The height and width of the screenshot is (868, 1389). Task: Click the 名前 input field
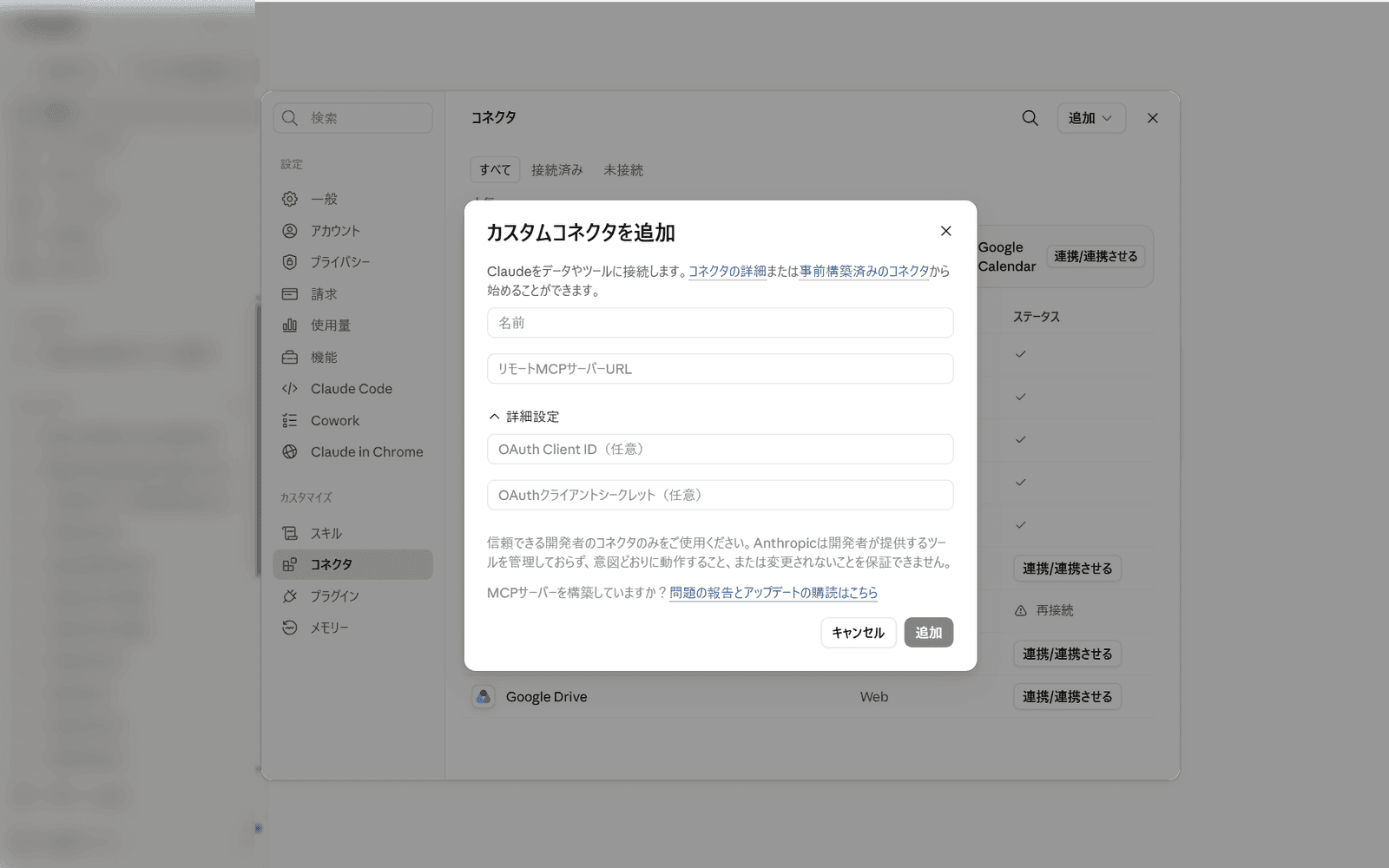click(721, 323)
